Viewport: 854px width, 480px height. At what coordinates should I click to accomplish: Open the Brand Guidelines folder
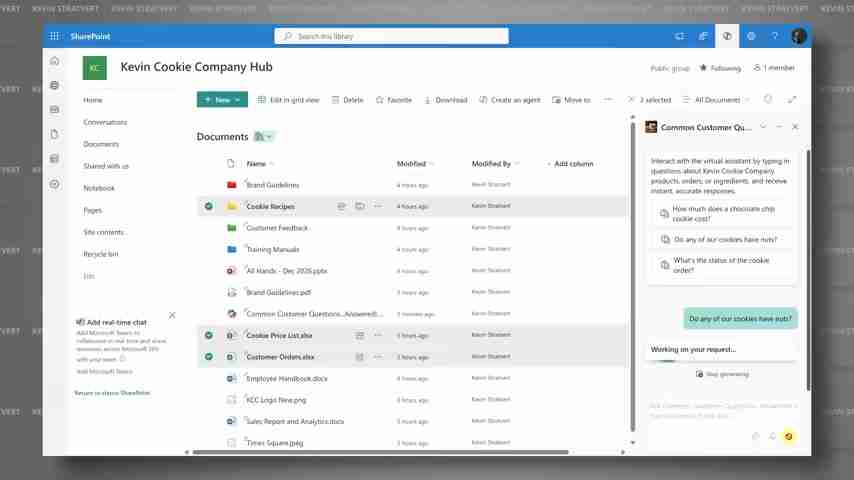tap(273, 185)
